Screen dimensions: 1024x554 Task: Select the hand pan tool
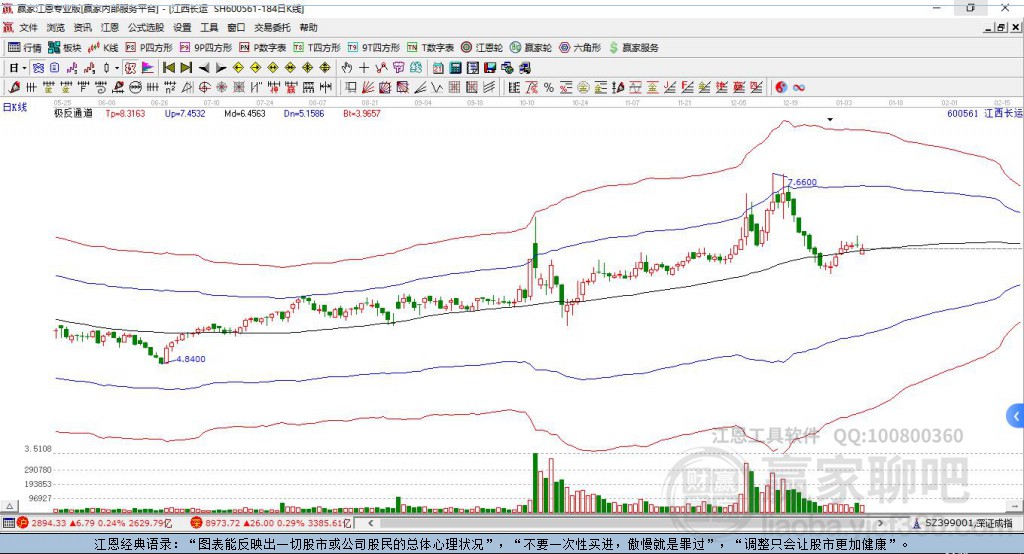pyautogui.click(x=346, y=68)
